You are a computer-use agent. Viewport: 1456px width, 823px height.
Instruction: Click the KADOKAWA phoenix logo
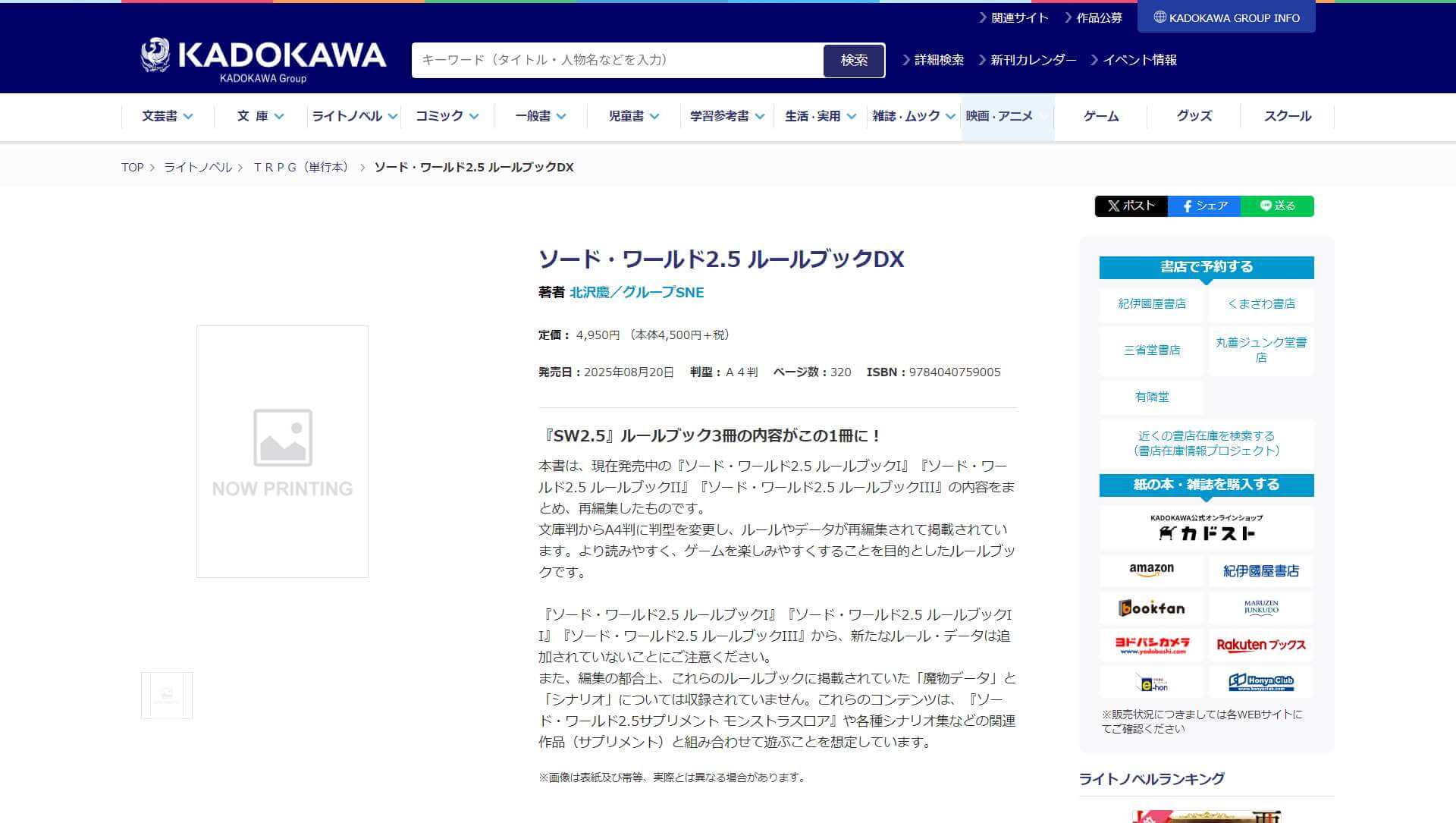coord(263,60)
